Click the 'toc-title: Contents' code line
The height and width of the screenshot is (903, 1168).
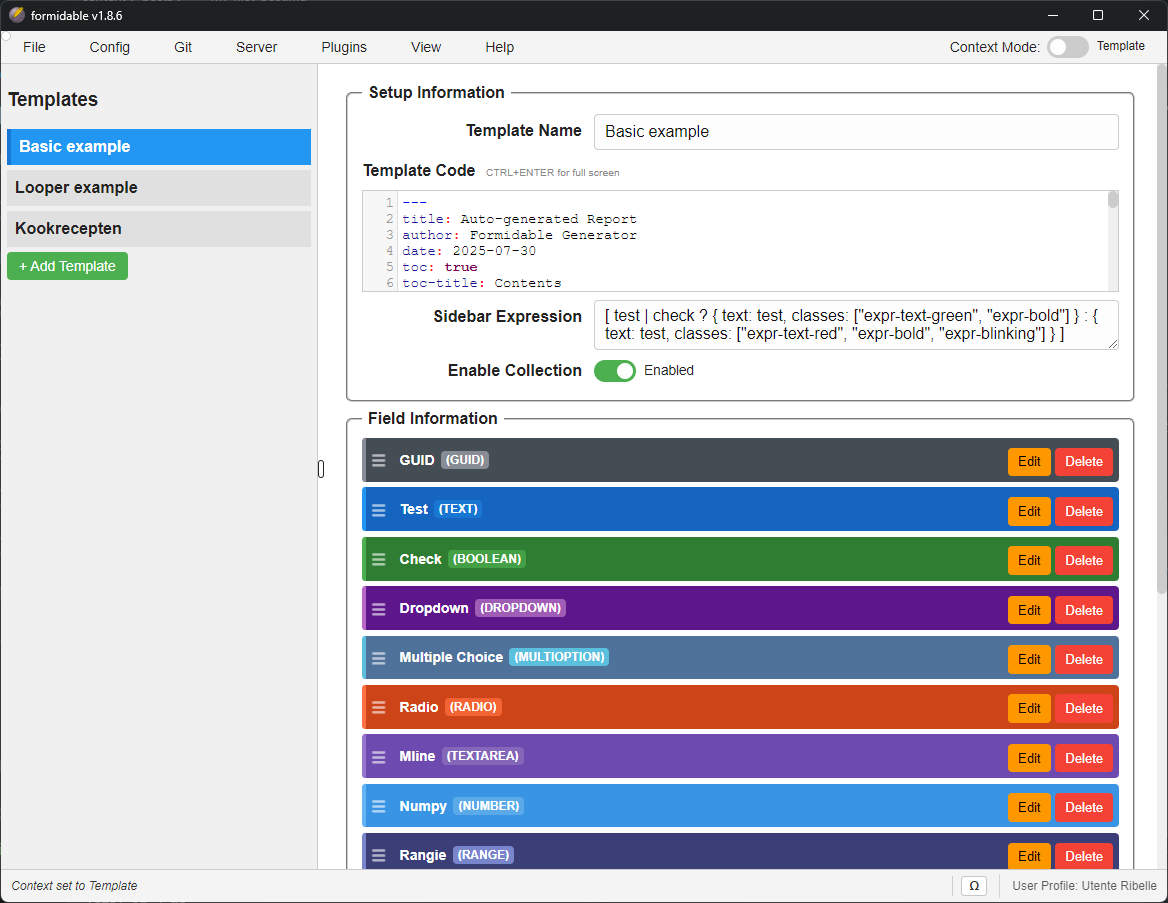click(482, 283)
